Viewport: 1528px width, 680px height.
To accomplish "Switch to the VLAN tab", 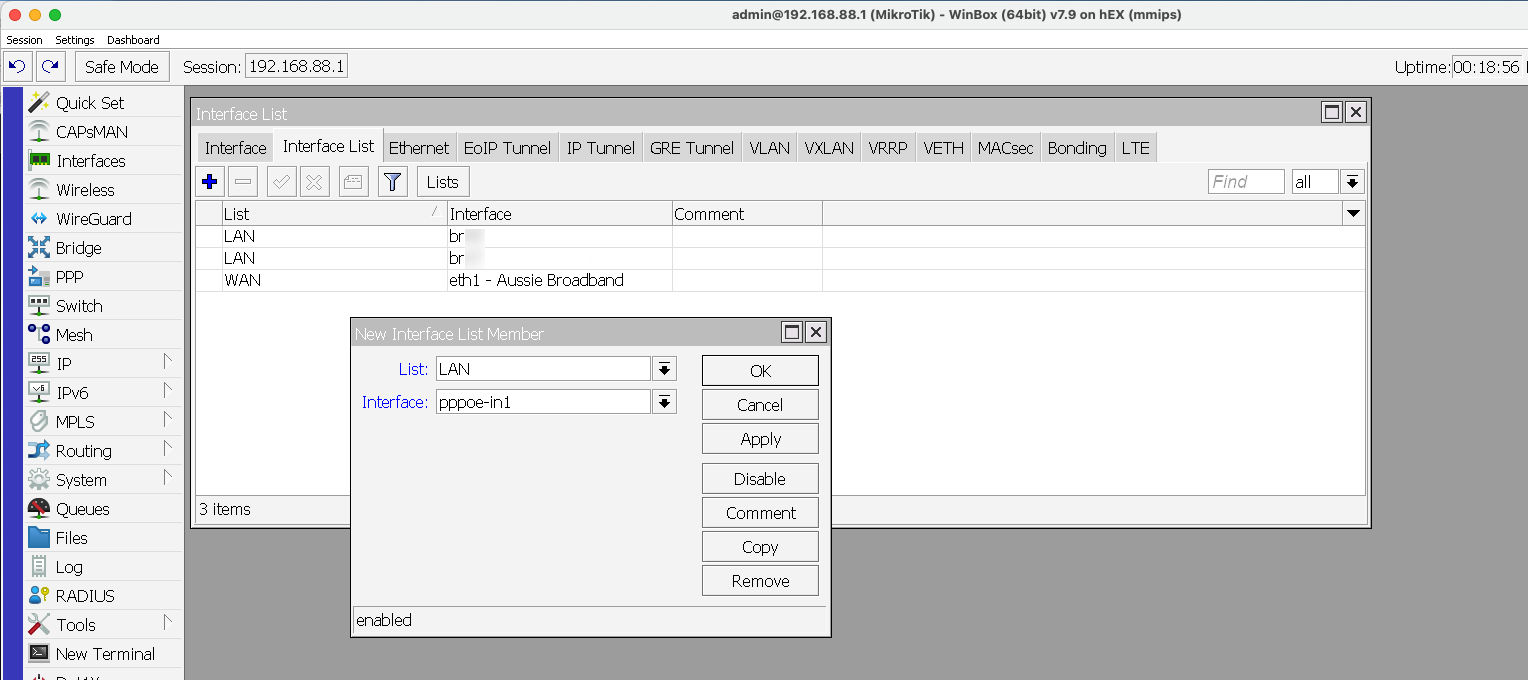I will pyautogui.click(x=768, y=147).
